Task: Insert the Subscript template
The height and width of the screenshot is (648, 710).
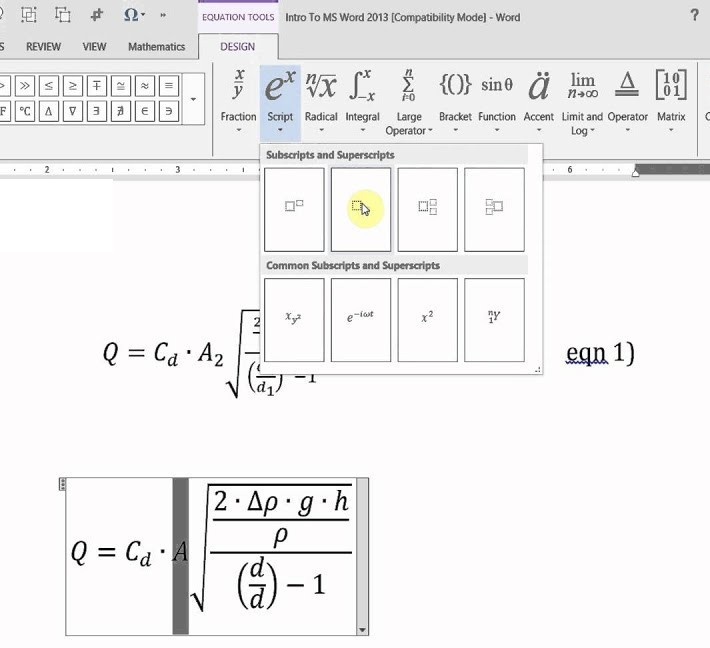Action: click(361, 208)
